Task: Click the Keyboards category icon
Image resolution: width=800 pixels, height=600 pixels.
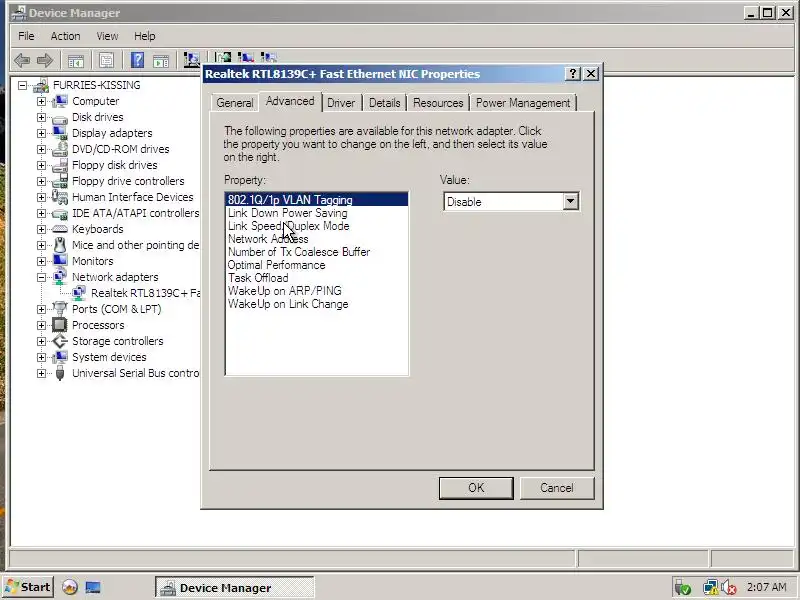Action: (x=60, y=229)
